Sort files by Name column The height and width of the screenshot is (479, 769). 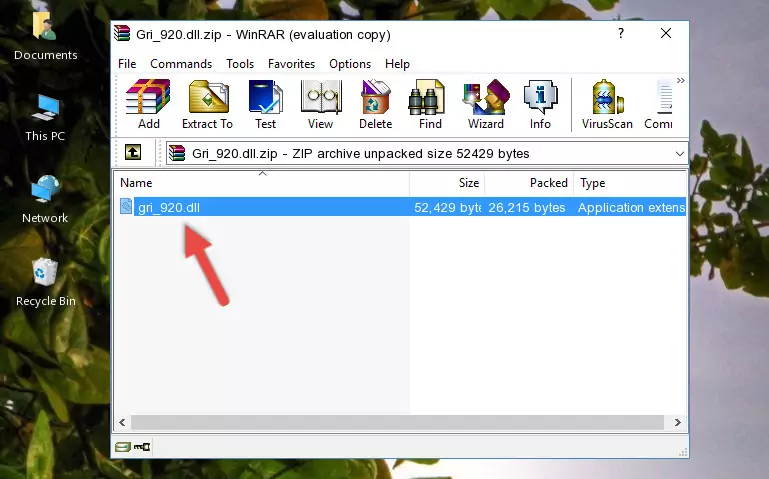[x=262, y=183]
